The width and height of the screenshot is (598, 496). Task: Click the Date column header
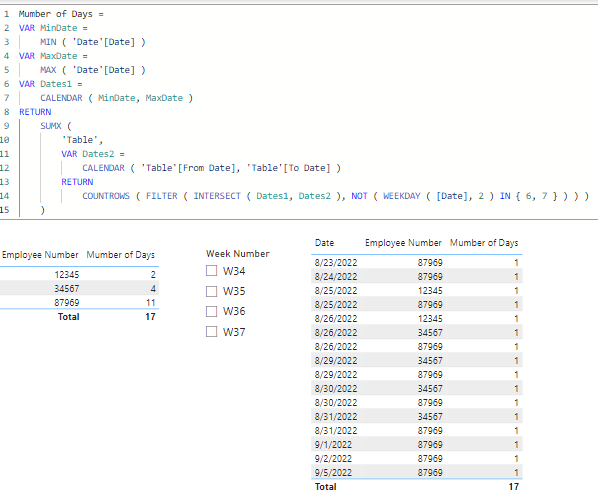[x=325, y=242]
